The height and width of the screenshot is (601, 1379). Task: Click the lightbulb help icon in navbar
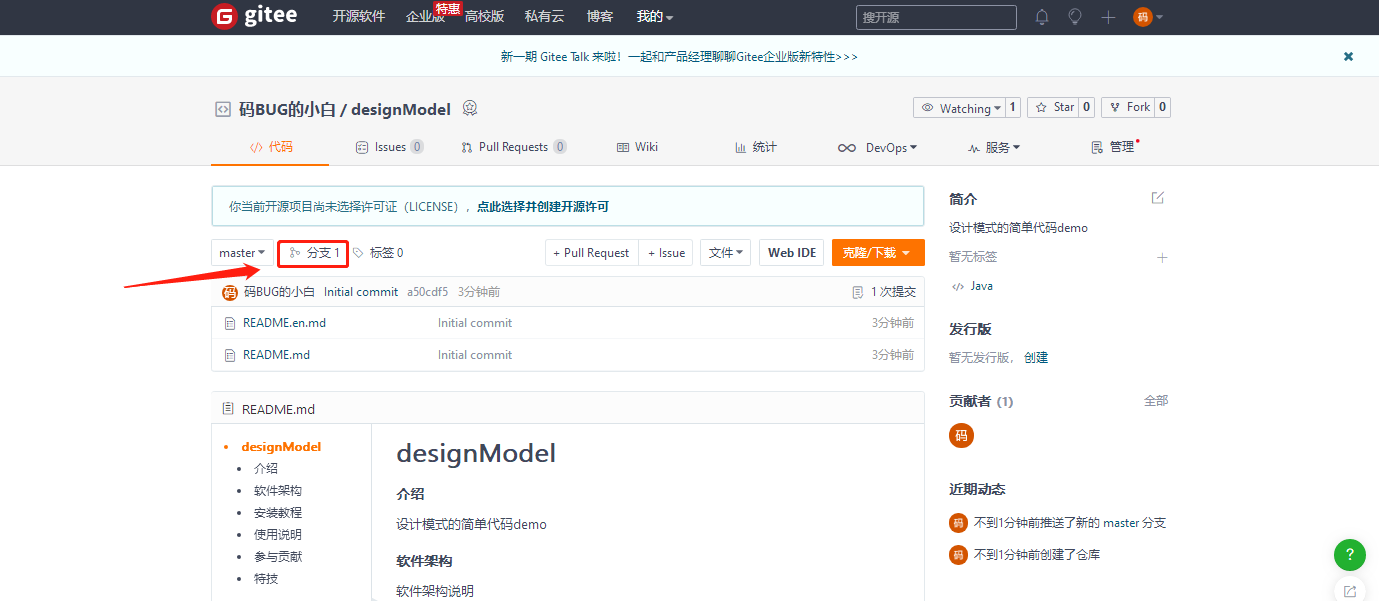pos(1074,17)
